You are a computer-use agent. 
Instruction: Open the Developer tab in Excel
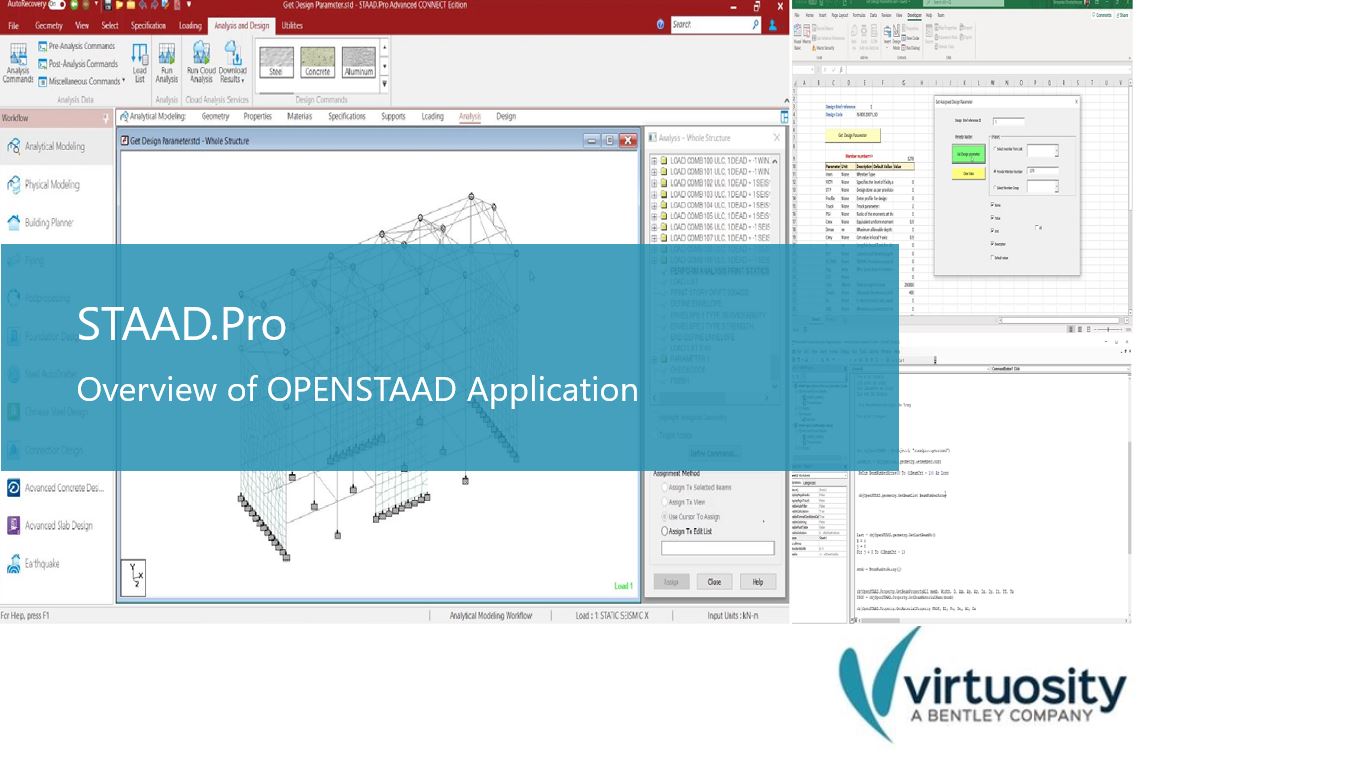(x=914, y=16)
